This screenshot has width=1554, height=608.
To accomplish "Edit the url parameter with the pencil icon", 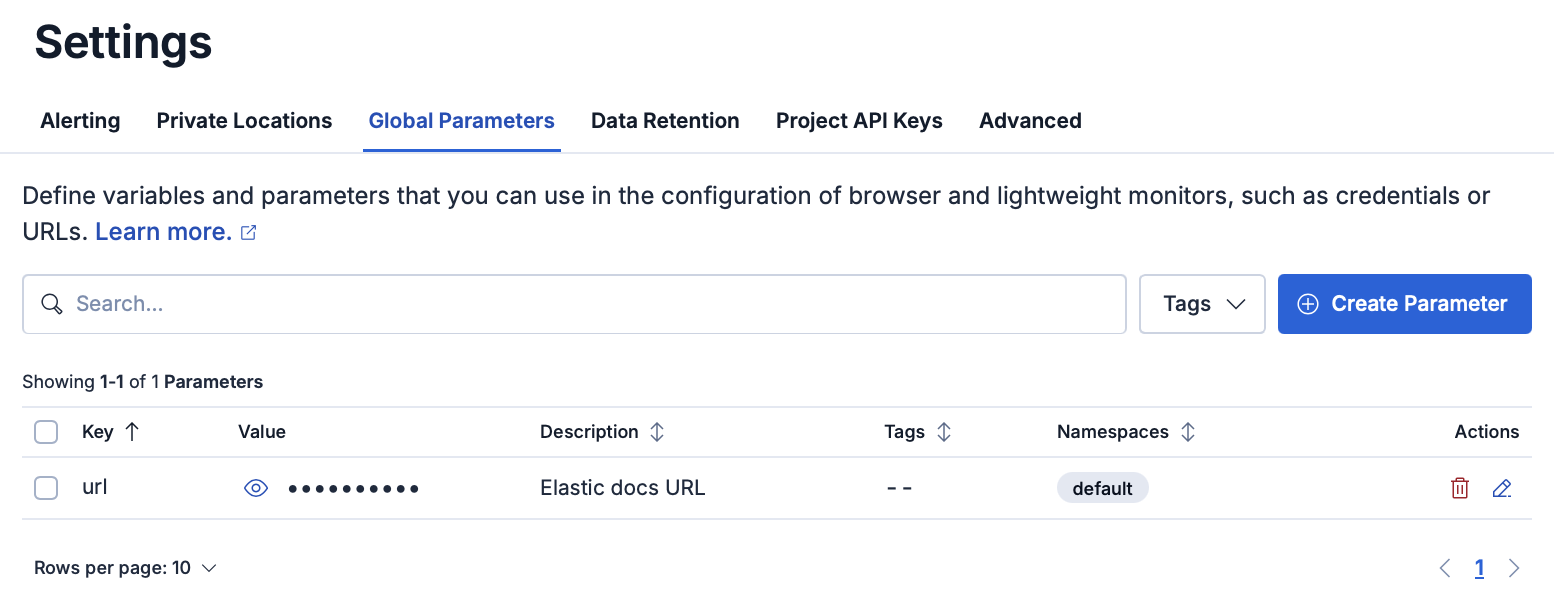I will coord(1502,488).
